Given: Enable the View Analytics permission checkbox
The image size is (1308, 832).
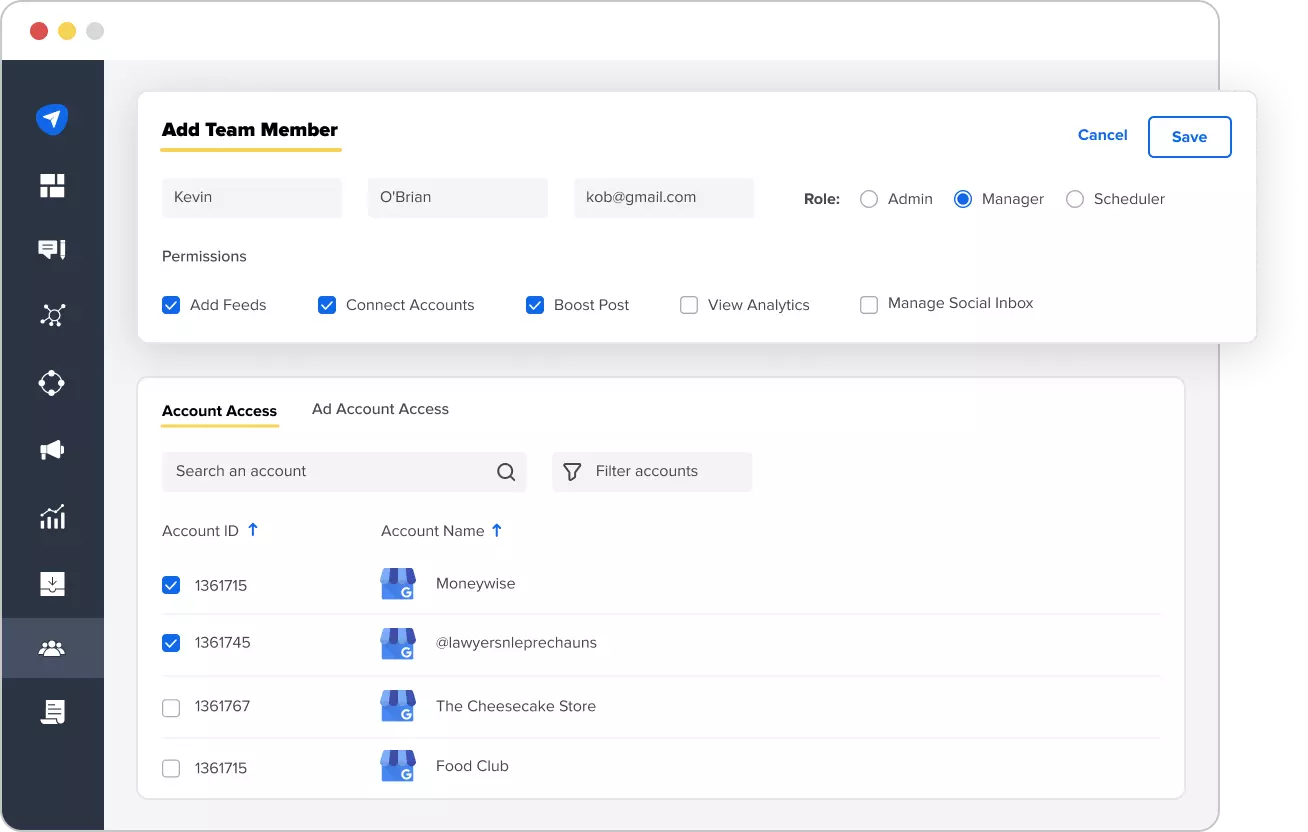Looking at the screenshot, I should pyautogui.click(x=689, y=305).
